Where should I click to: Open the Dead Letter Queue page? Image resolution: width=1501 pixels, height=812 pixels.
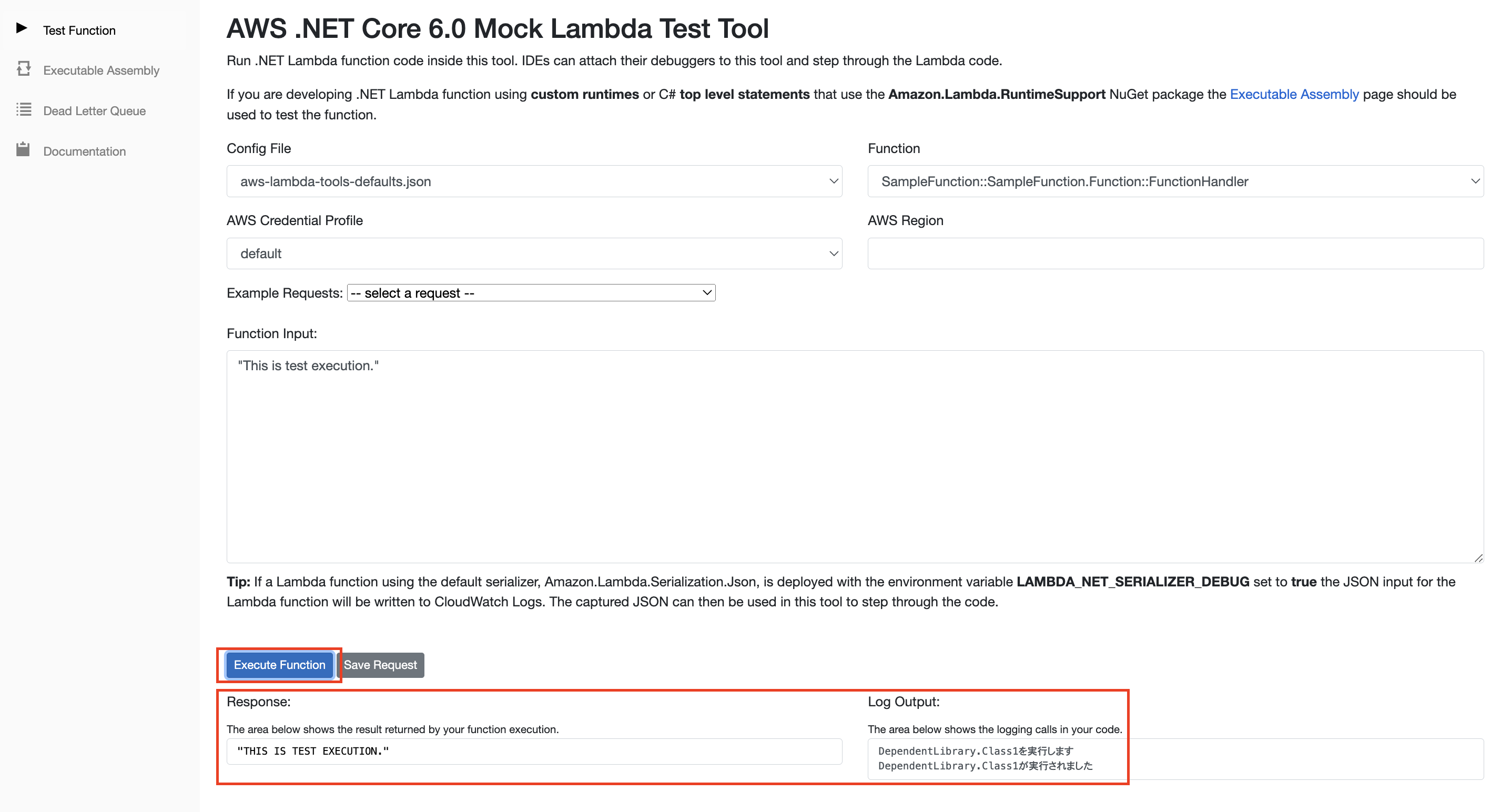(x=94, y=110)
